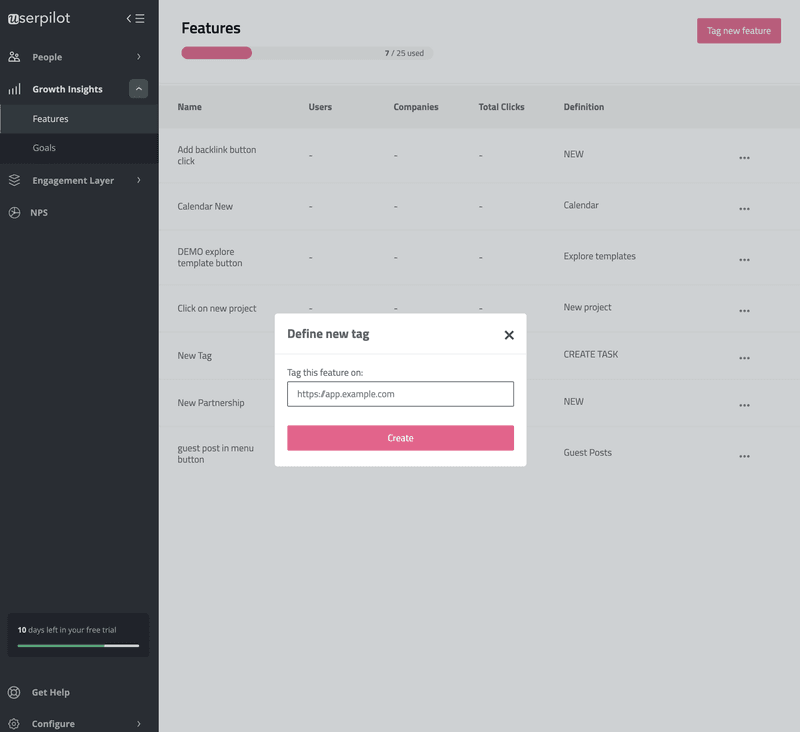The width and height of the screenshot is (800, 732).
Task: Click the Tag new feature button
Action: pos(738,31)
